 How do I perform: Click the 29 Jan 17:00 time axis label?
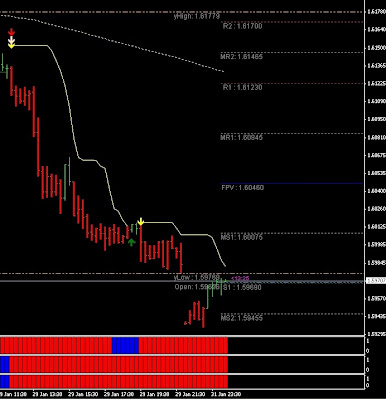(x=118, y=394)
